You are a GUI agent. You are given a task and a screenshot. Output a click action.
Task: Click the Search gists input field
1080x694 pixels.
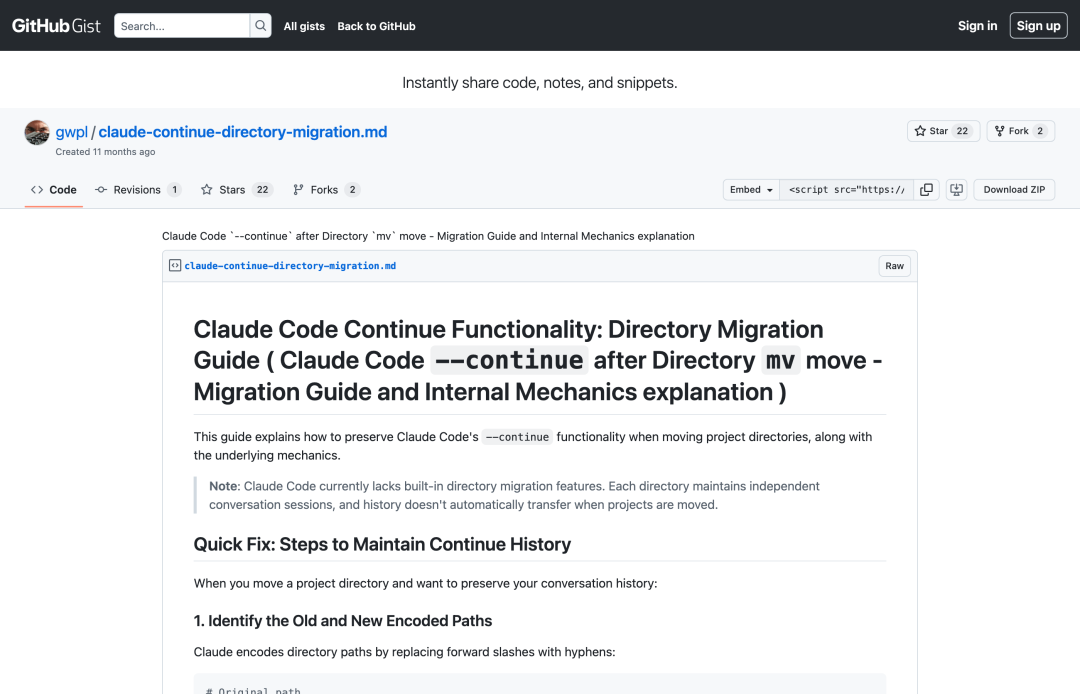[182, 26]
